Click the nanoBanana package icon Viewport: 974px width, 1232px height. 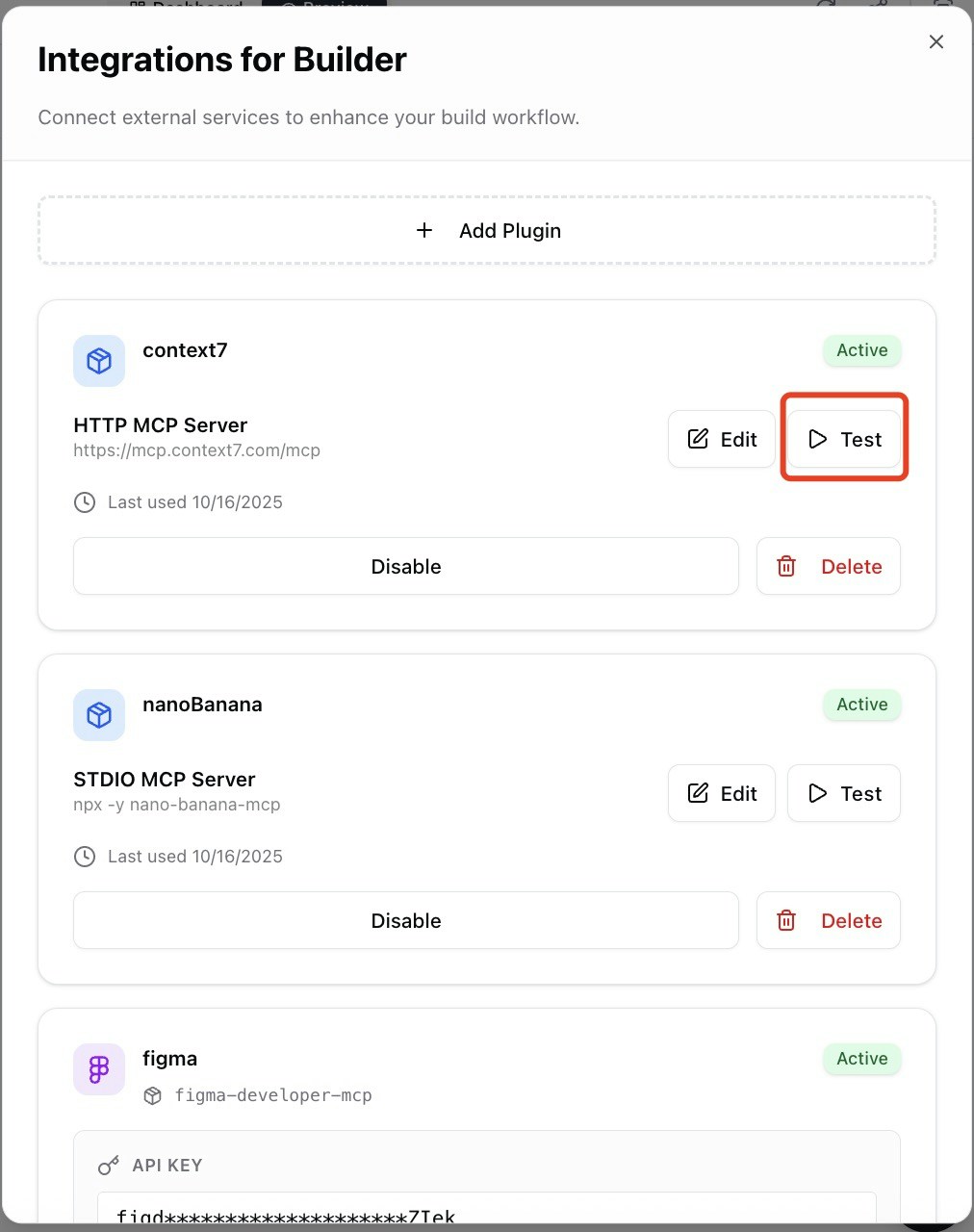98,714
